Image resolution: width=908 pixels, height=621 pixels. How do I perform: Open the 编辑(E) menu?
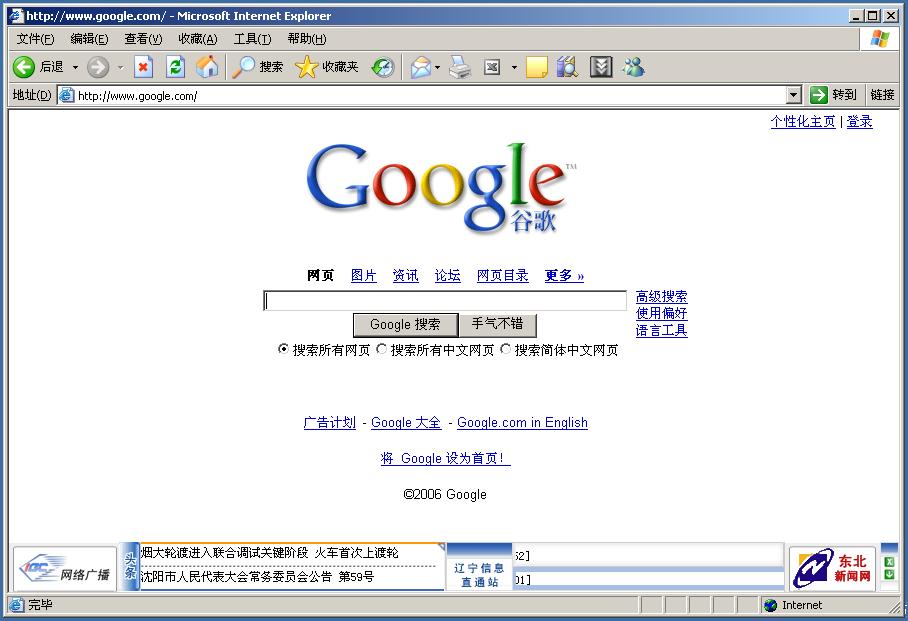click(89, 39)
